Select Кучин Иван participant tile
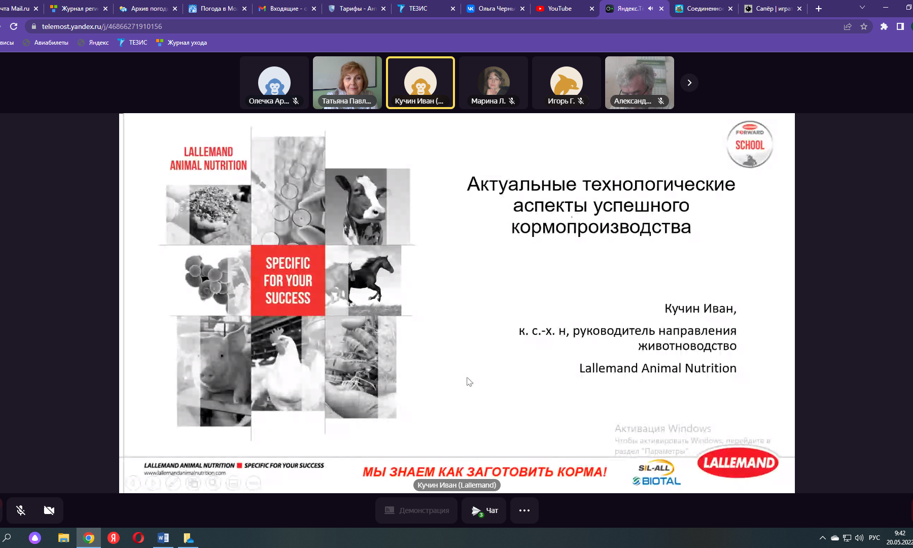Screen dimensions: 913x548 pos(420,83)
